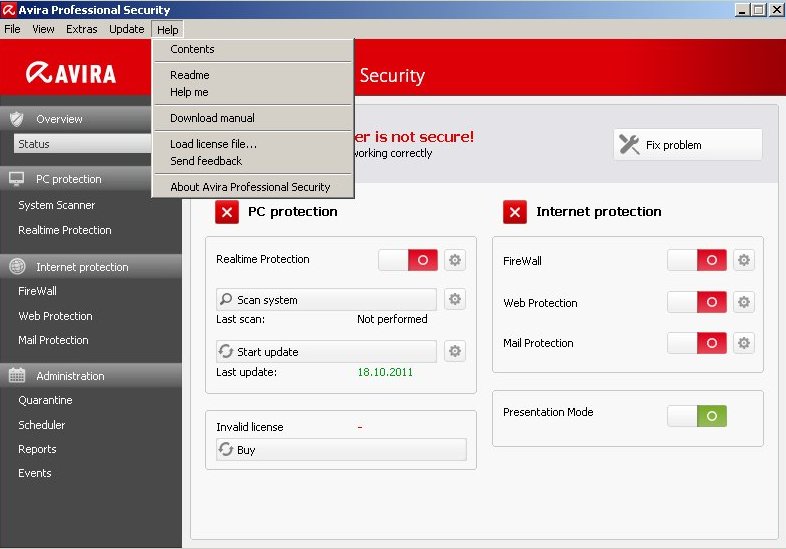Screen dimensions: 786x549
Task: Click the Buy license button
Action: (x=341, y=449)
